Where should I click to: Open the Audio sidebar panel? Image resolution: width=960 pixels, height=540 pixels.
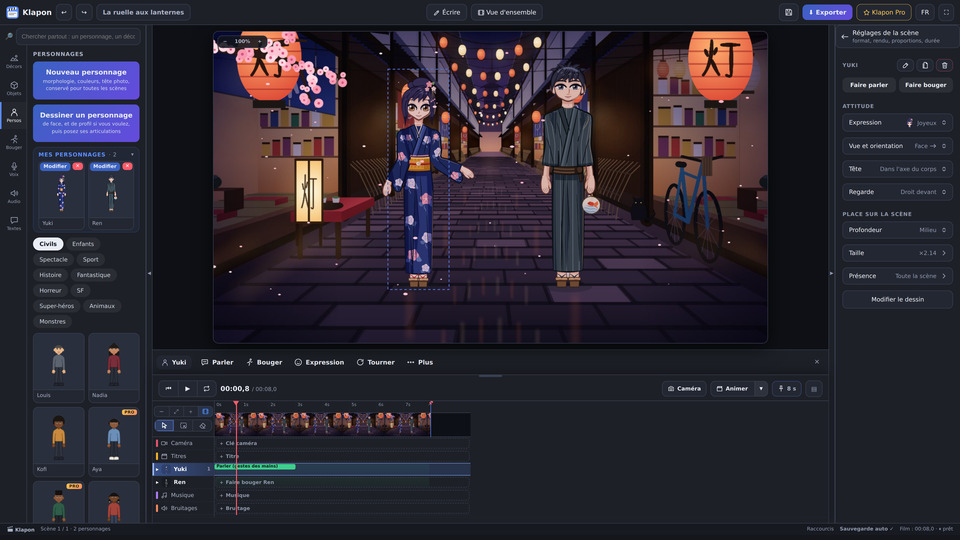pyautogui.click(x=13, y=196)
